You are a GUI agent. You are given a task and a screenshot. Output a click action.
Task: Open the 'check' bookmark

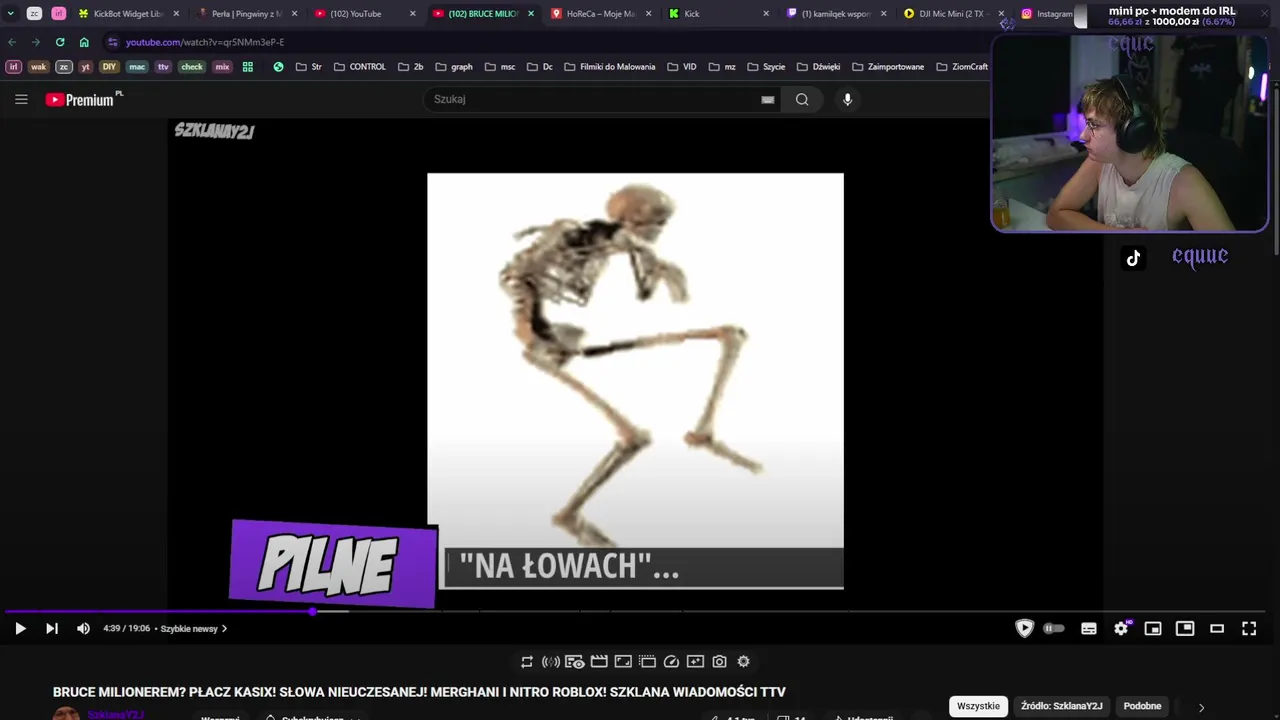192,67
